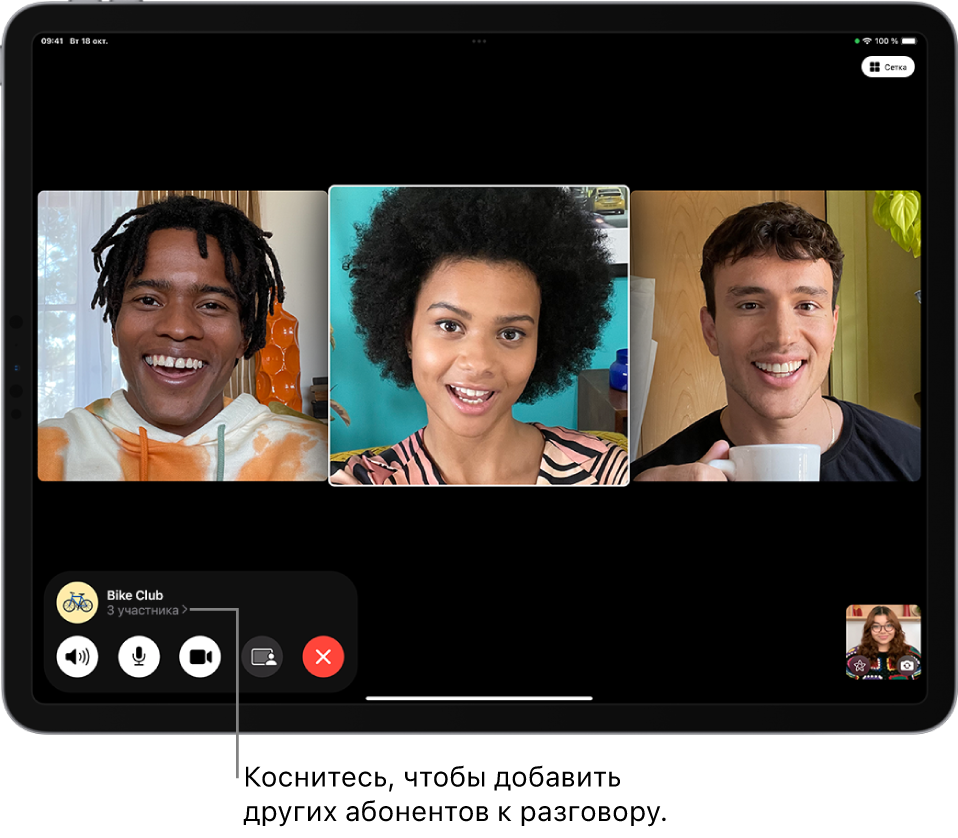Tap your self-view picture-in-picture thumbnail
Viewport: 958px width, 838px height.
pos(880,640)
